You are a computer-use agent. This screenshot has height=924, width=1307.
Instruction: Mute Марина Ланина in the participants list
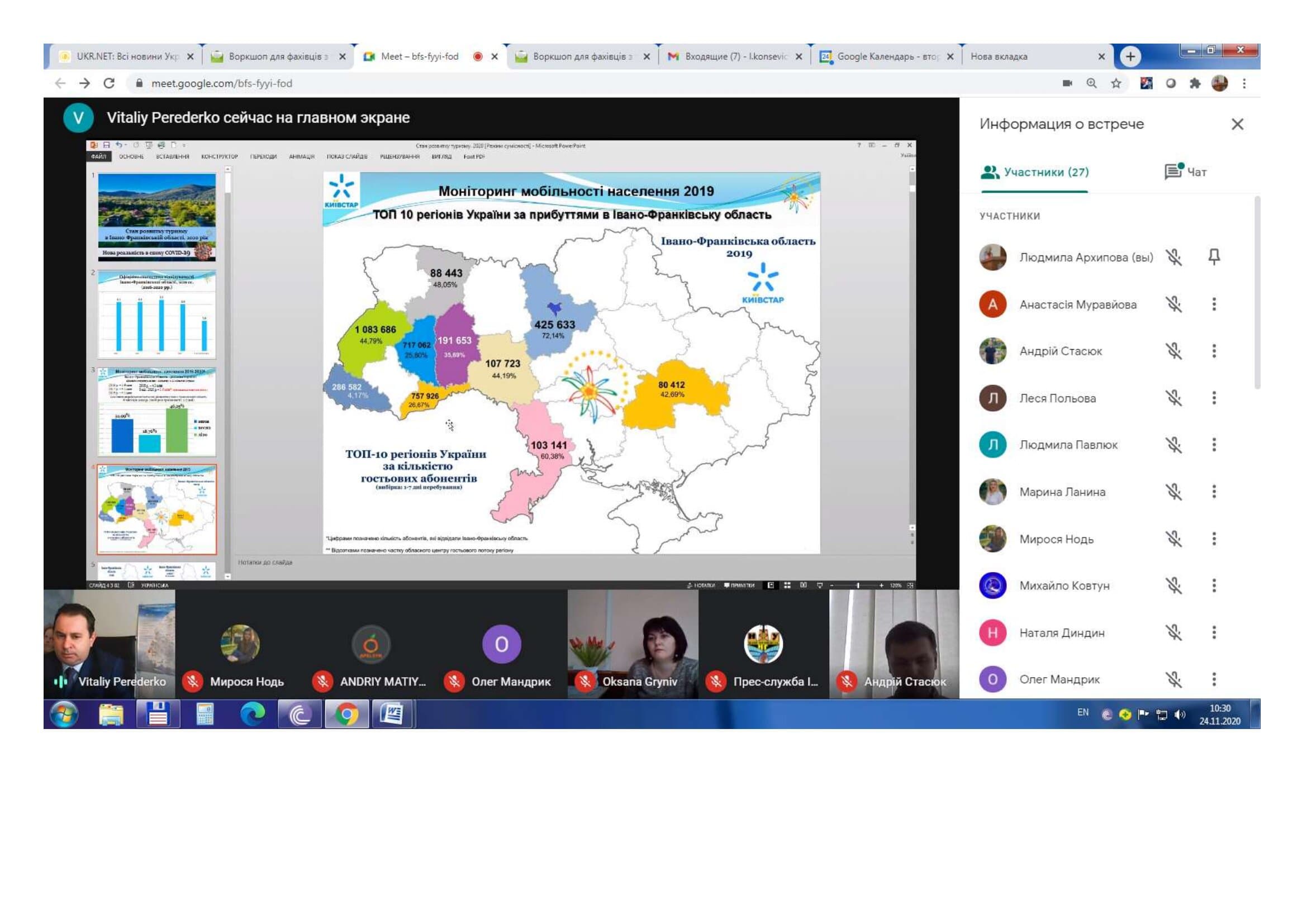(1173, 492)
